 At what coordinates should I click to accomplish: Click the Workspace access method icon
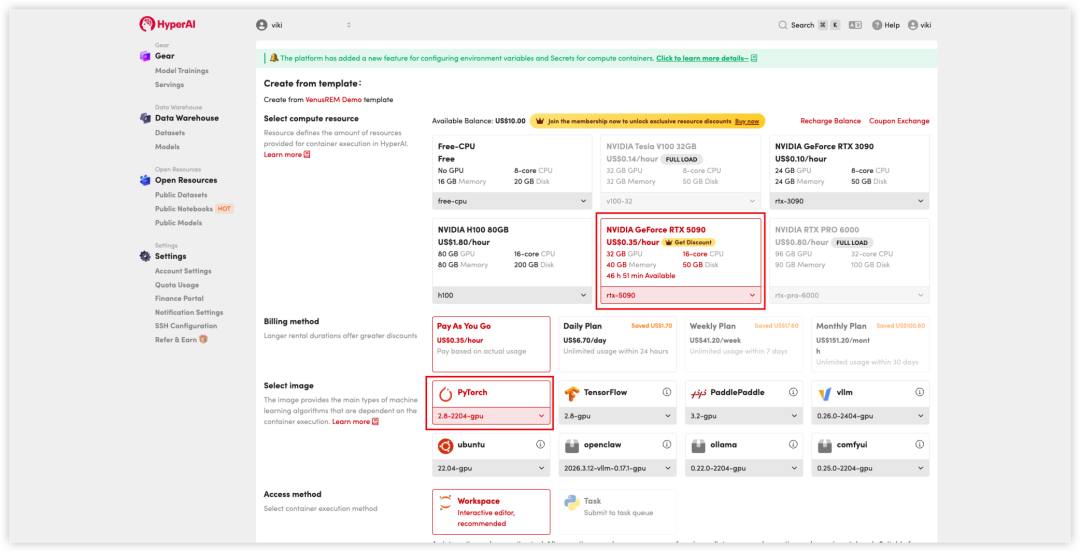click(446, 503)
